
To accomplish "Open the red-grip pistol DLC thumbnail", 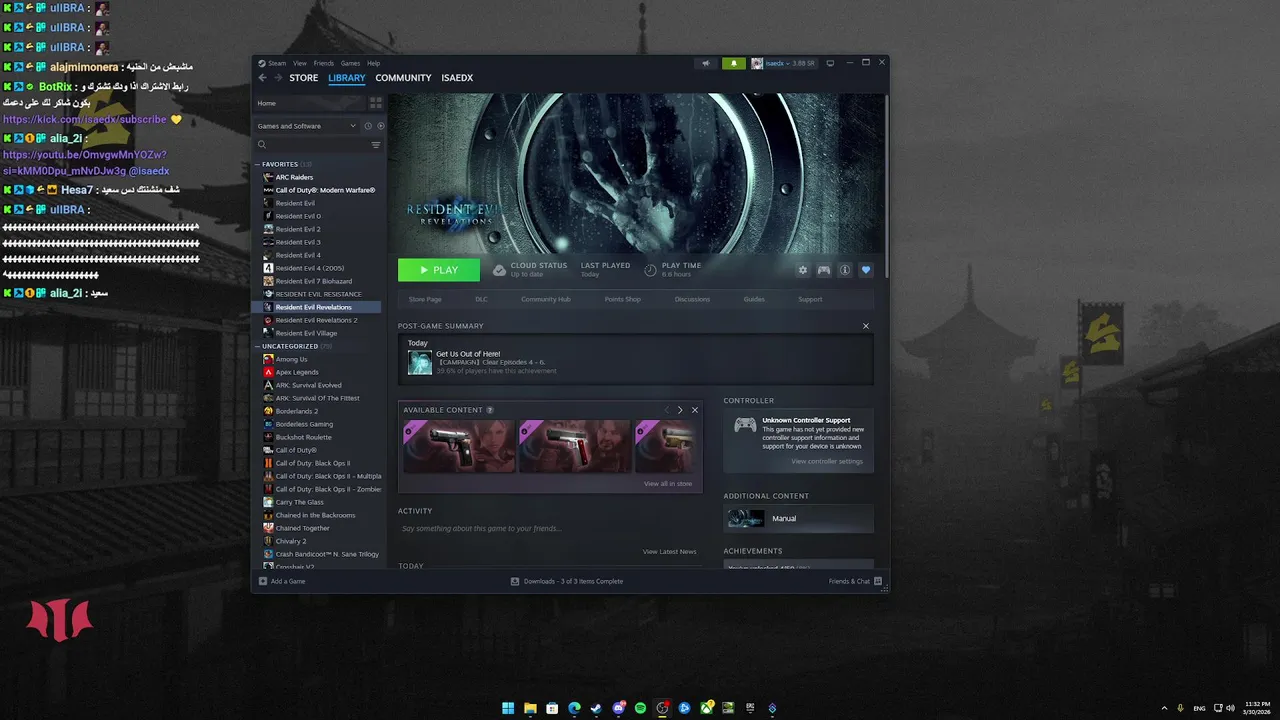I will [x=575, y=446].
